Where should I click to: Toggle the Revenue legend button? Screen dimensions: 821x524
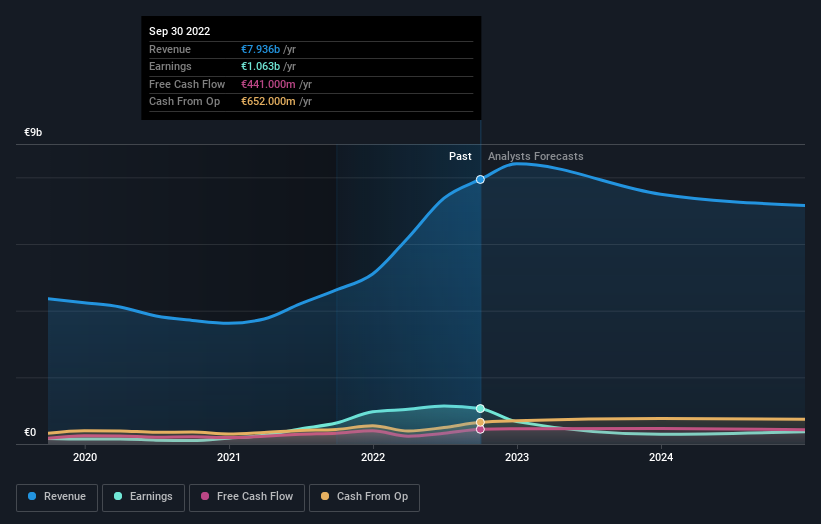click(x=57, y=497)
